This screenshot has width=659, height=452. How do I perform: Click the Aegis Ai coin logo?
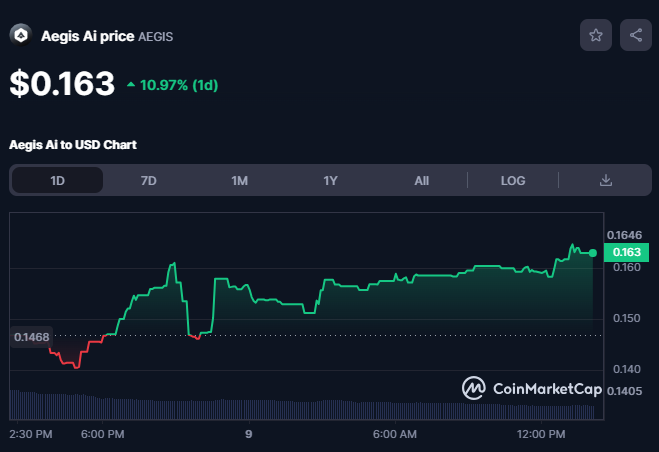click(21, 35)
